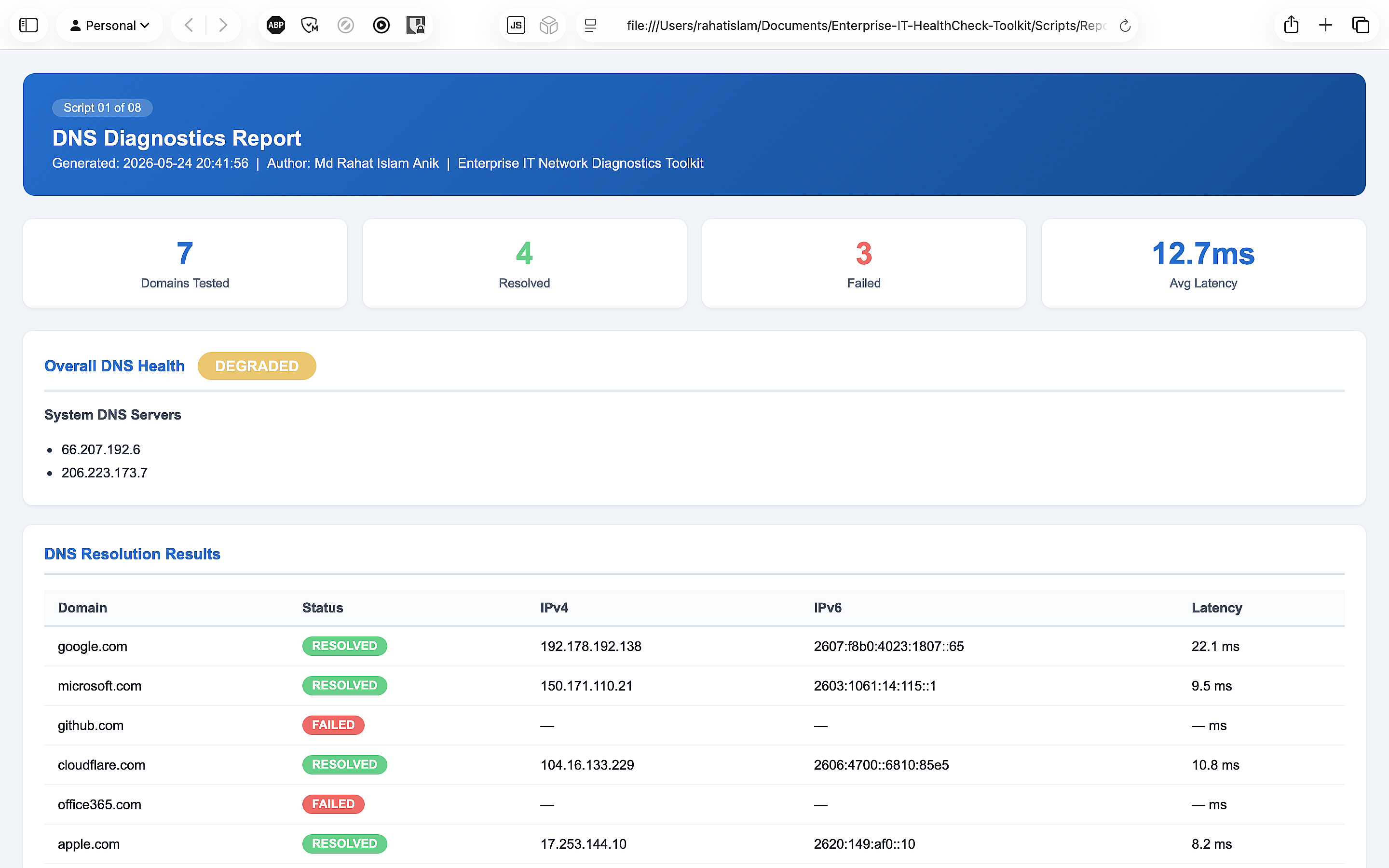Click the 22.1 ms latency value
Viewport: 1389px width, 868px height.
[x=1216, y=646]
